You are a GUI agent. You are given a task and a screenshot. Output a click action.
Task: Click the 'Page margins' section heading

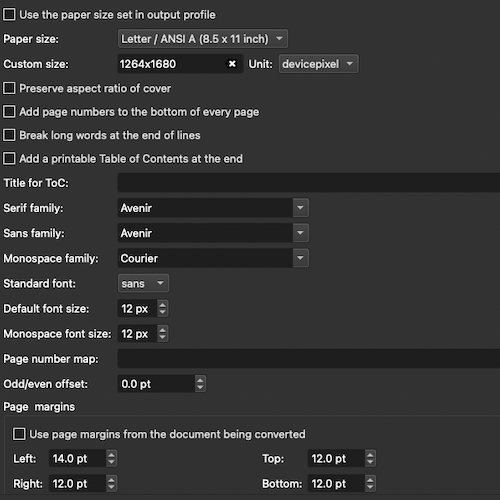(x=39, y=407)
